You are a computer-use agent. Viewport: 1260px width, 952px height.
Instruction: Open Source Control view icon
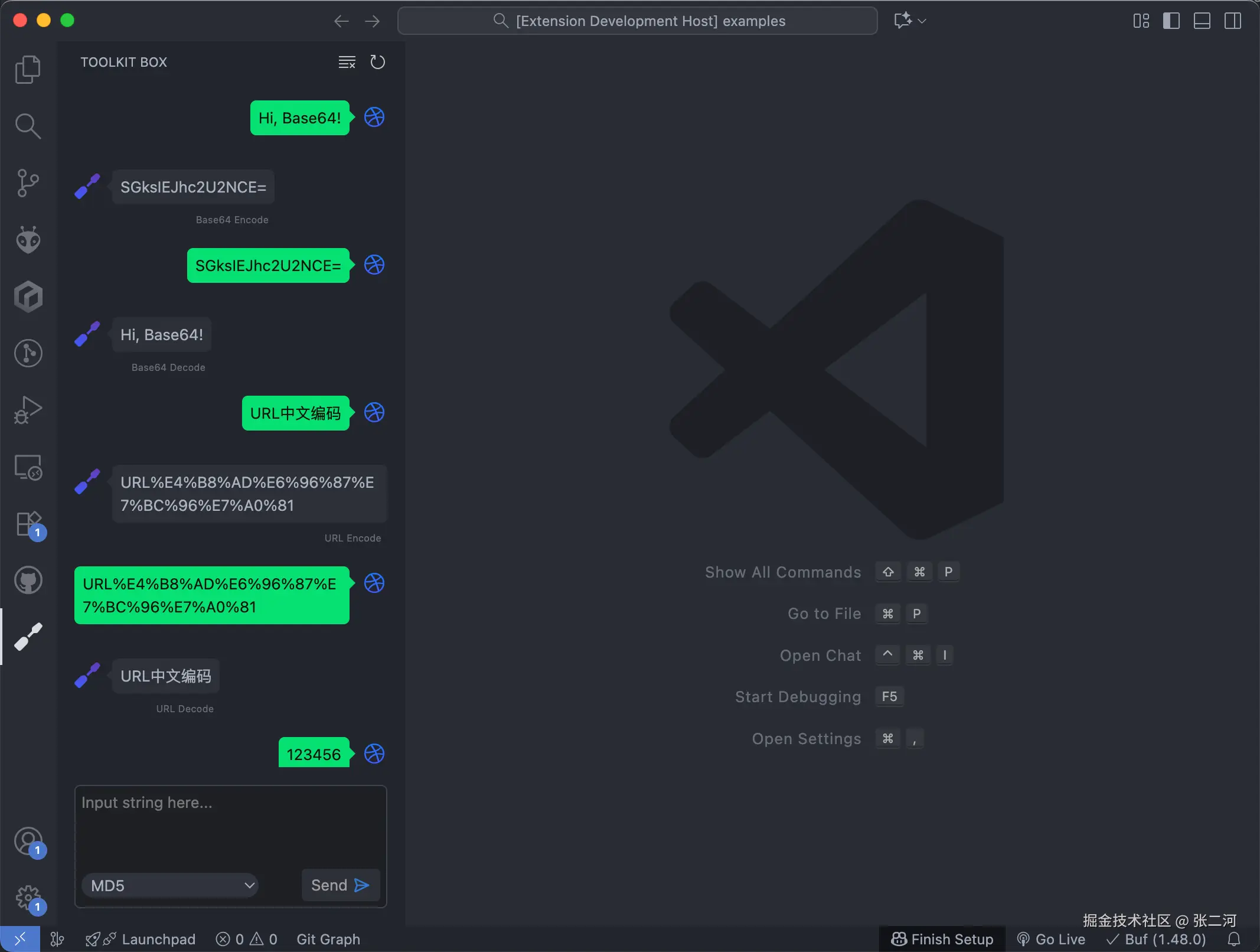tap(28, 182)
